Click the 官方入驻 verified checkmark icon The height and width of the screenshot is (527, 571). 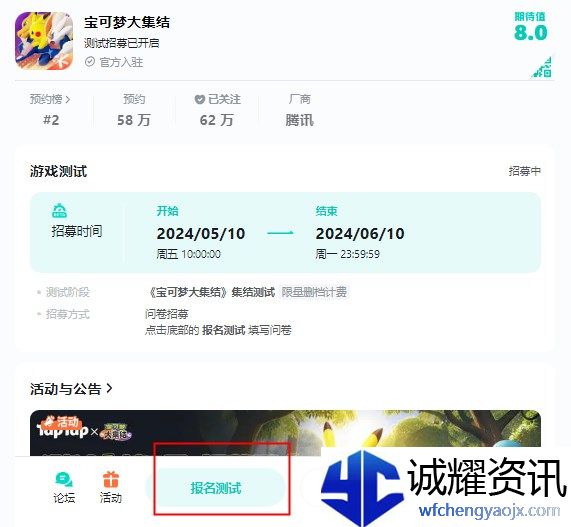(x=90, y=62)
